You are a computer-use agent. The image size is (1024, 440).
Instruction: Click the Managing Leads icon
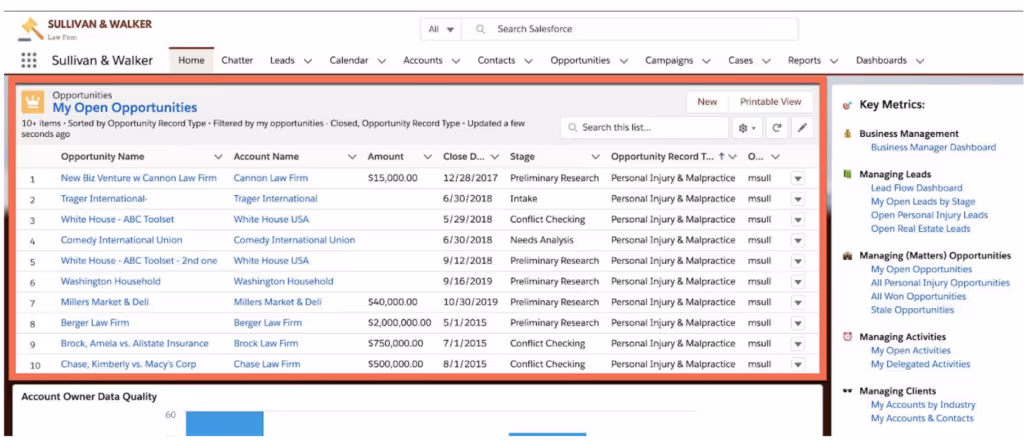coord(848,174)
